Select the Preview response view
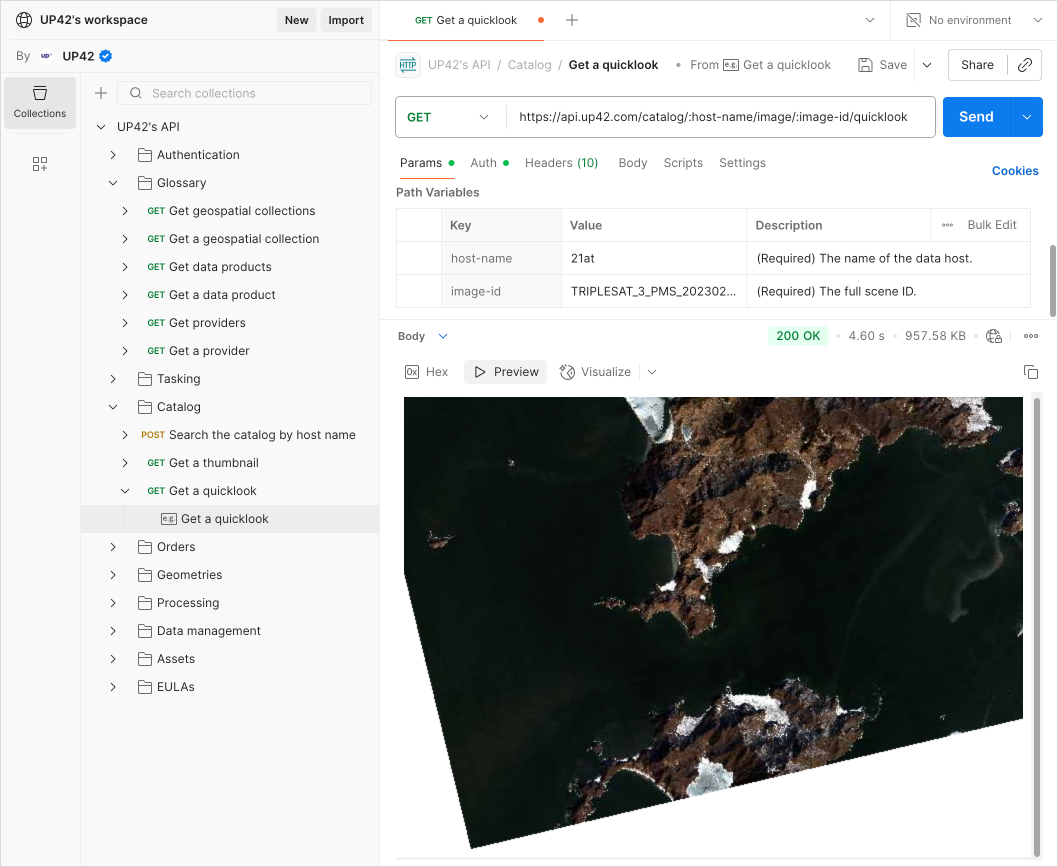 point(506,372)
